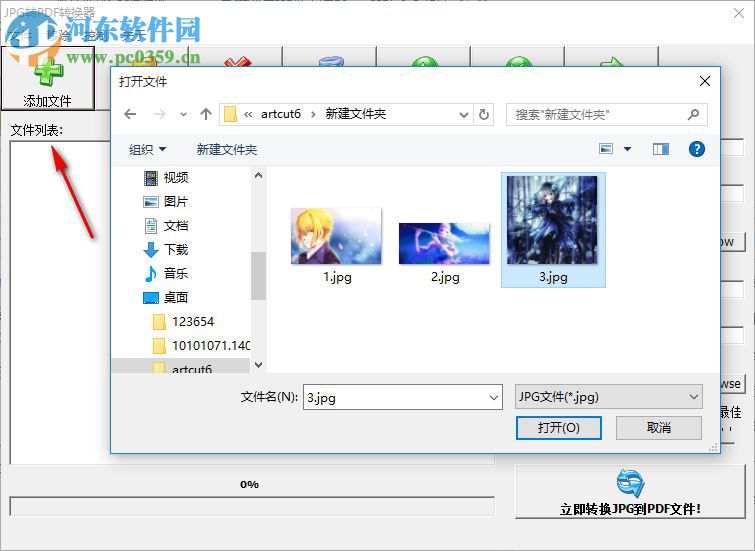Viewport: 755px width, 551px height.
Task: Create a folder via 新建文件夹 button
Action: pyautogui.click(x=226, y=149)
